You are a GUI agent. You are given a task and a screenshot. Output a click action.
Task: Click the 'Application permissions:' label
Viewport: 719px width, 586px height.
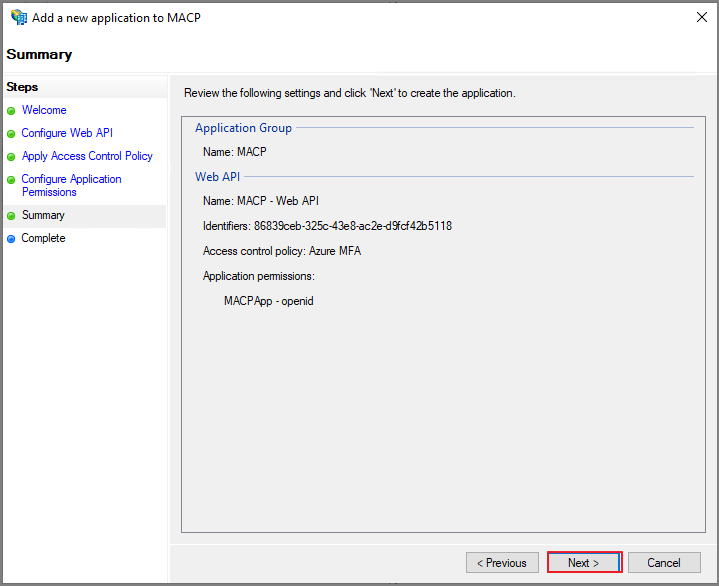point(259,276)
